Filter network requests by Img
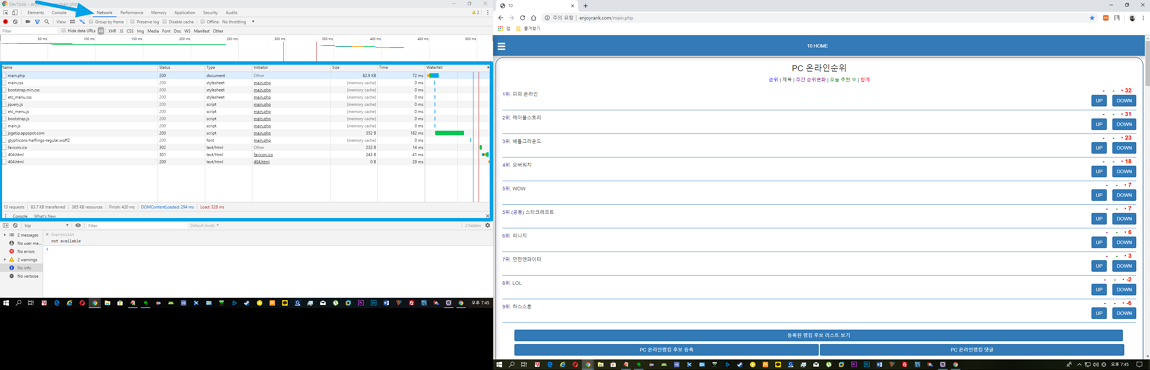 pos(141,31)
